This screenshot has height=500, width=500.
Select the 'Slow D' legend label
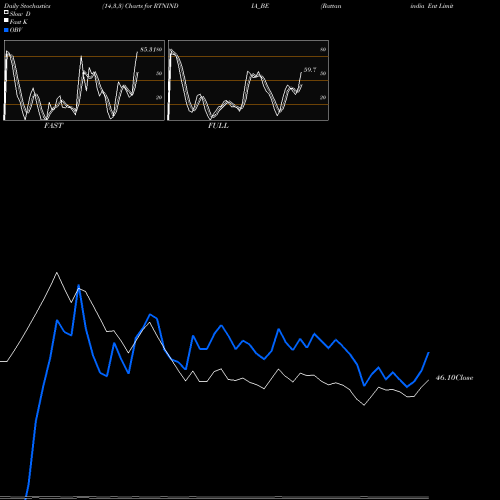click(x=20, y=14)
